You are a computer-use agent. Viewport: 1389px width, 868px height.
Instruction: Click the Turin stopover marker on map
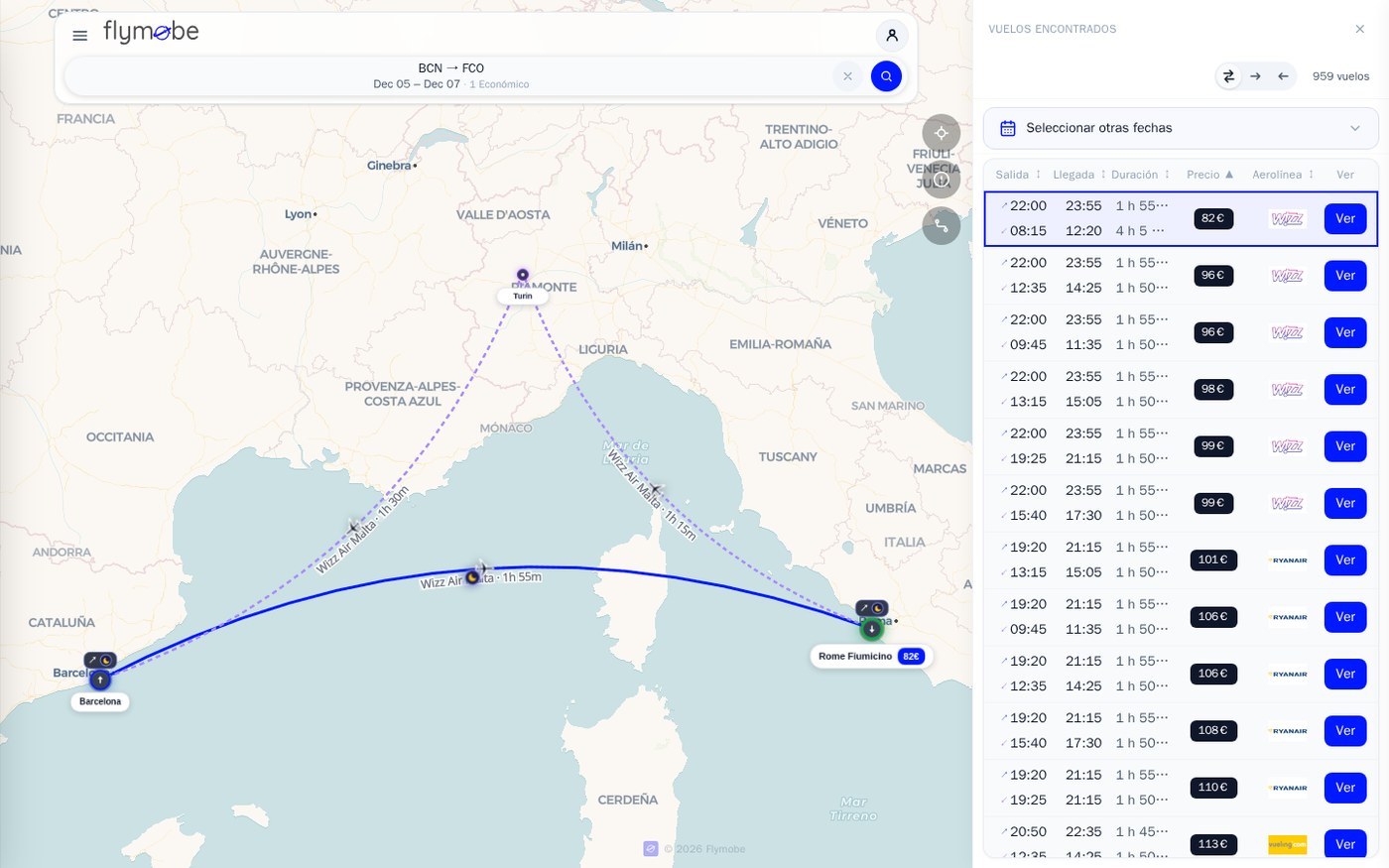coord(523,275)
